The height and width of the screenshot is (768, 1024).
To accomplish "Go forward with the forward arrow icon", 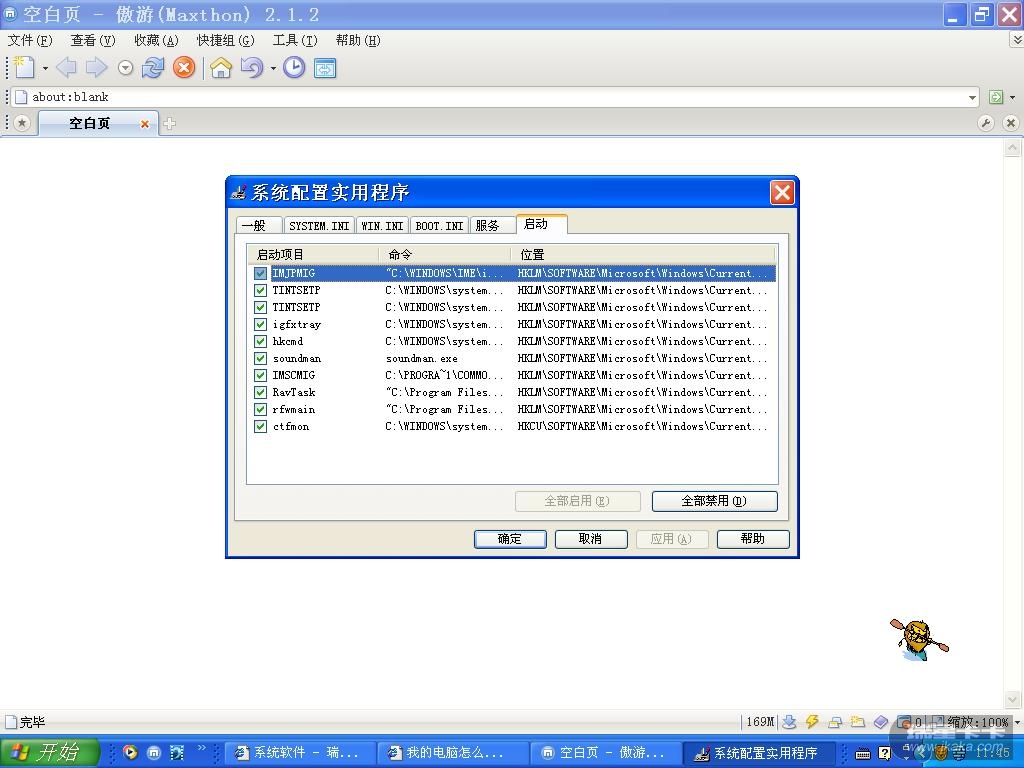I will click(x=96, y=67).
